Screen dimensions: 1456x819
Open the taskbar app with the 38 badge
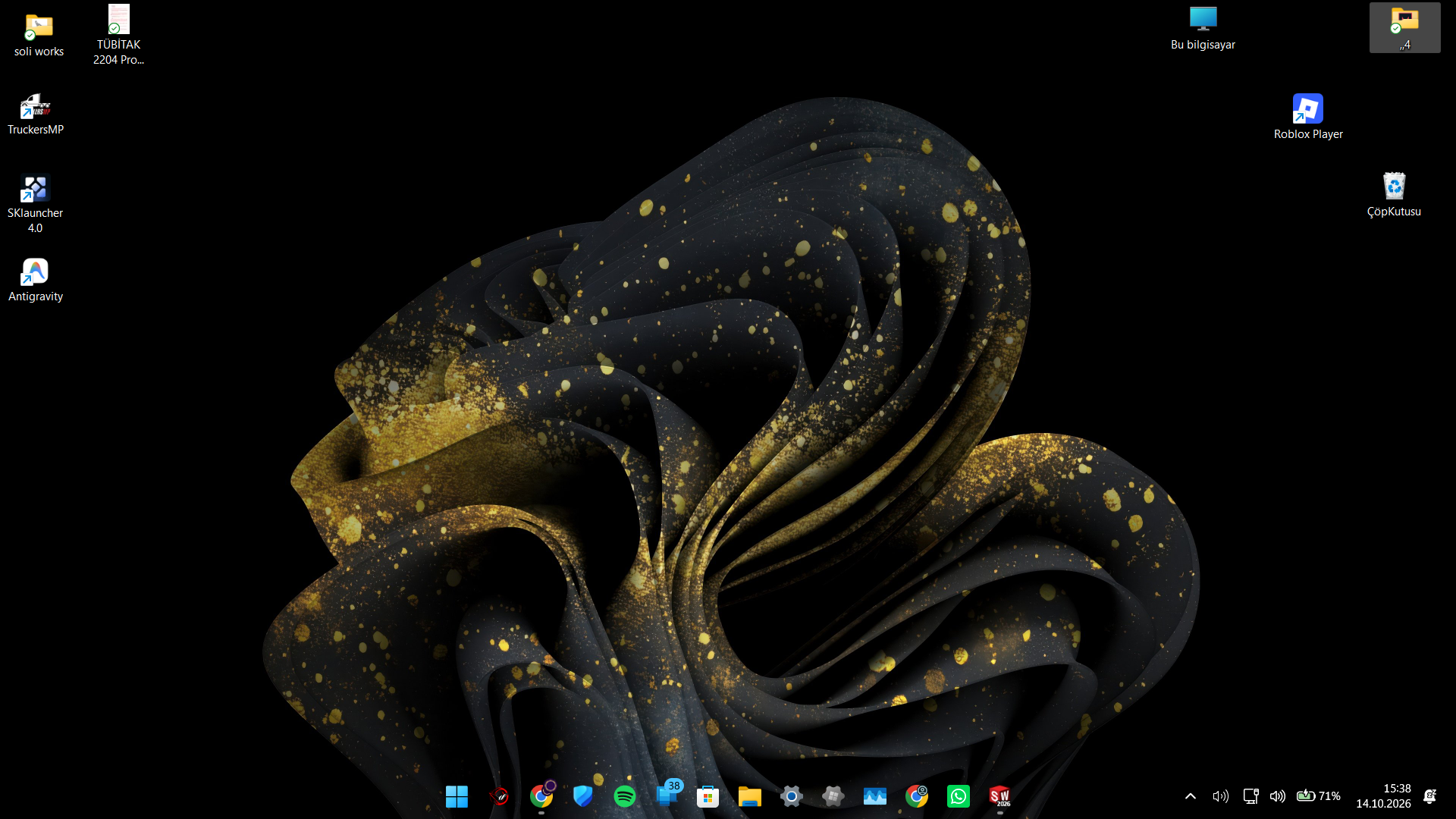[x=667, y=795]
